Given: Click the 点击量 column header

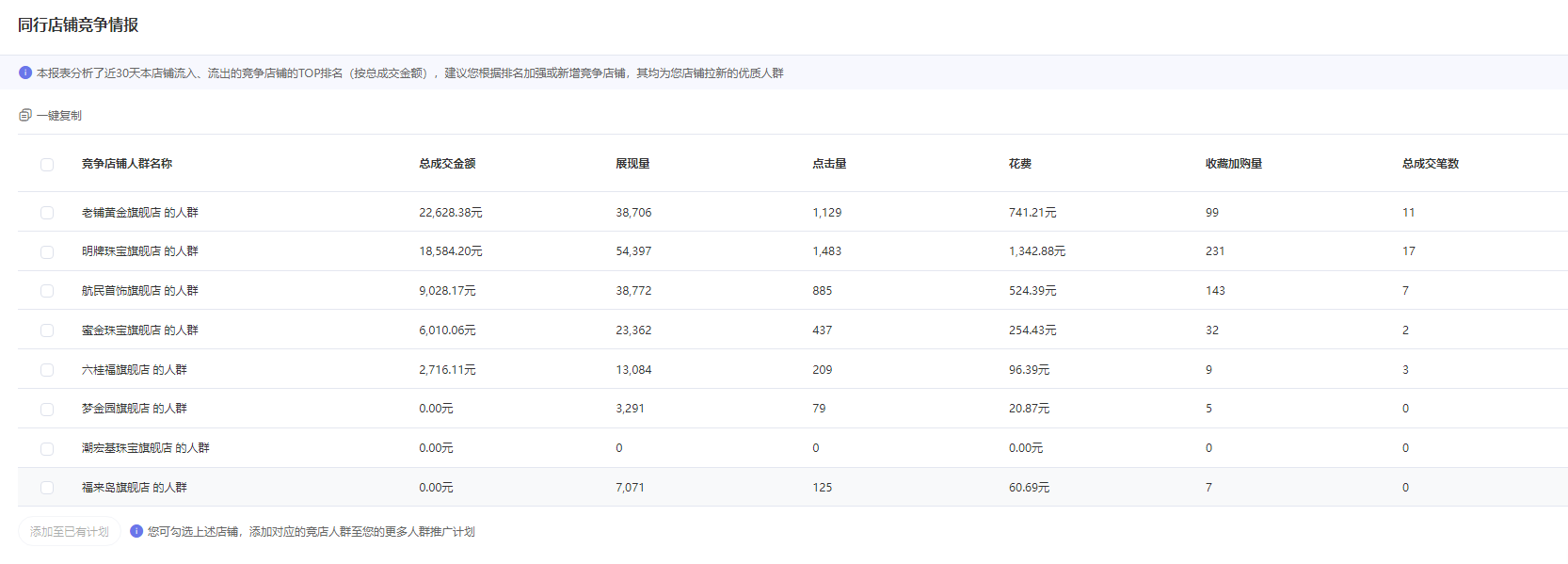Looking at the screenshot, I should (829, 164).
